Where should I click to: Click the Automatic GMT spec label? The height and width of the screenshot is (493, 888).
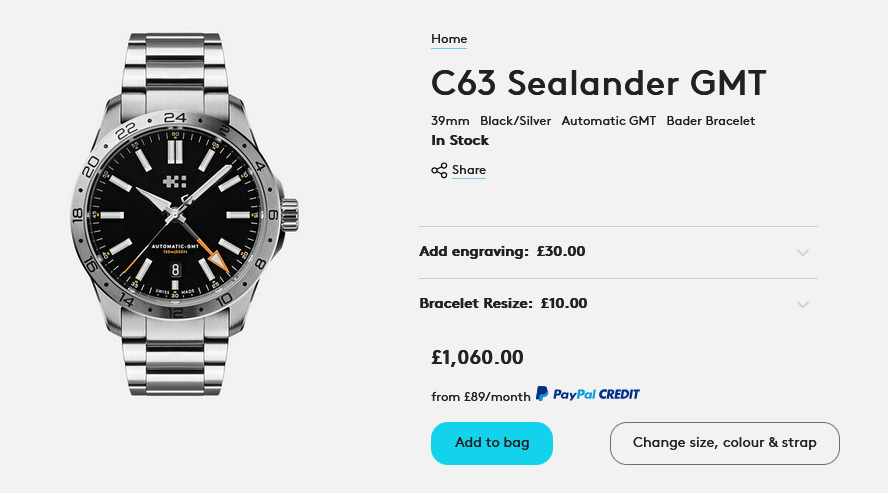click(x=608, y=121)
